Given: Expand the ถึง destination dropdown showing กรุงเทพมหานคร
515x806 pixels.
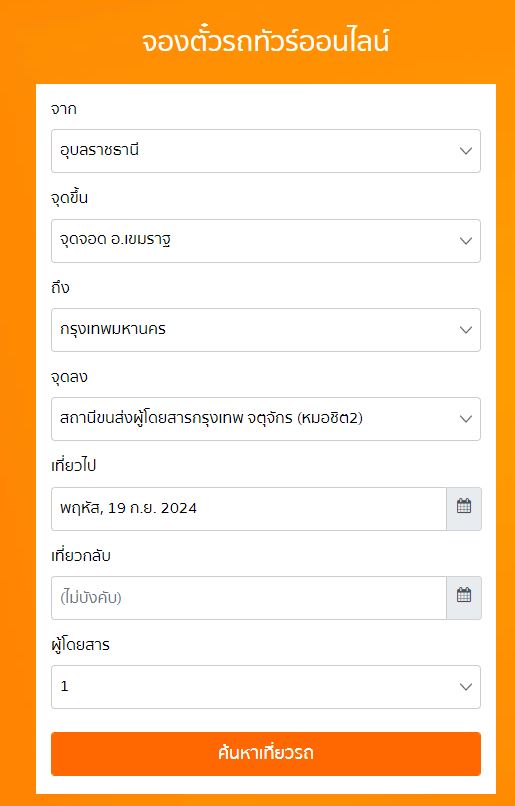Looking at the screenshot, I should [266, 329].
